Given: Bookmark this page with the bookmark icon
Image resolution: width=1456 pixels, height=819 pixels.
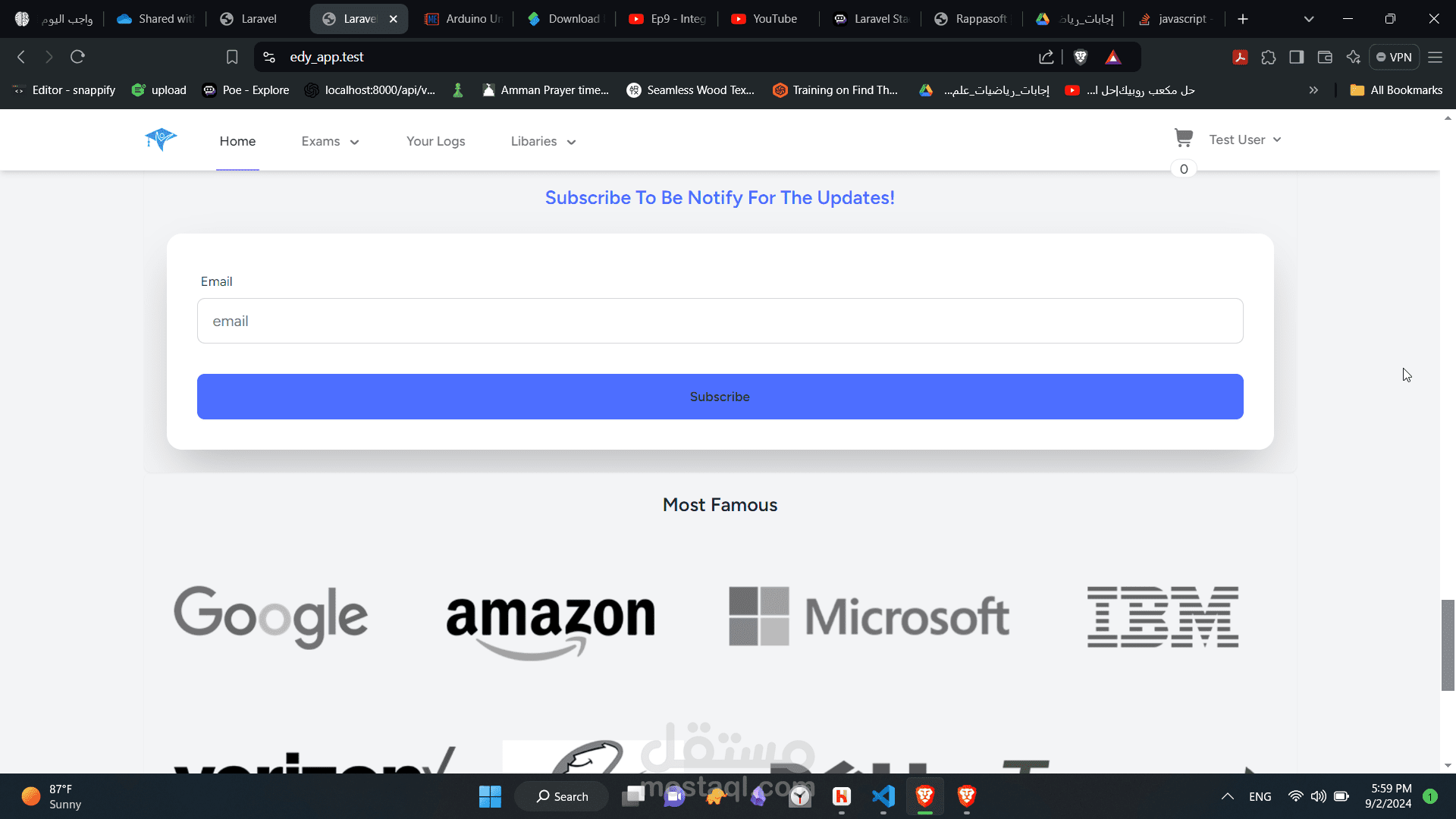Looking at the screenshot, I should 232,57.
